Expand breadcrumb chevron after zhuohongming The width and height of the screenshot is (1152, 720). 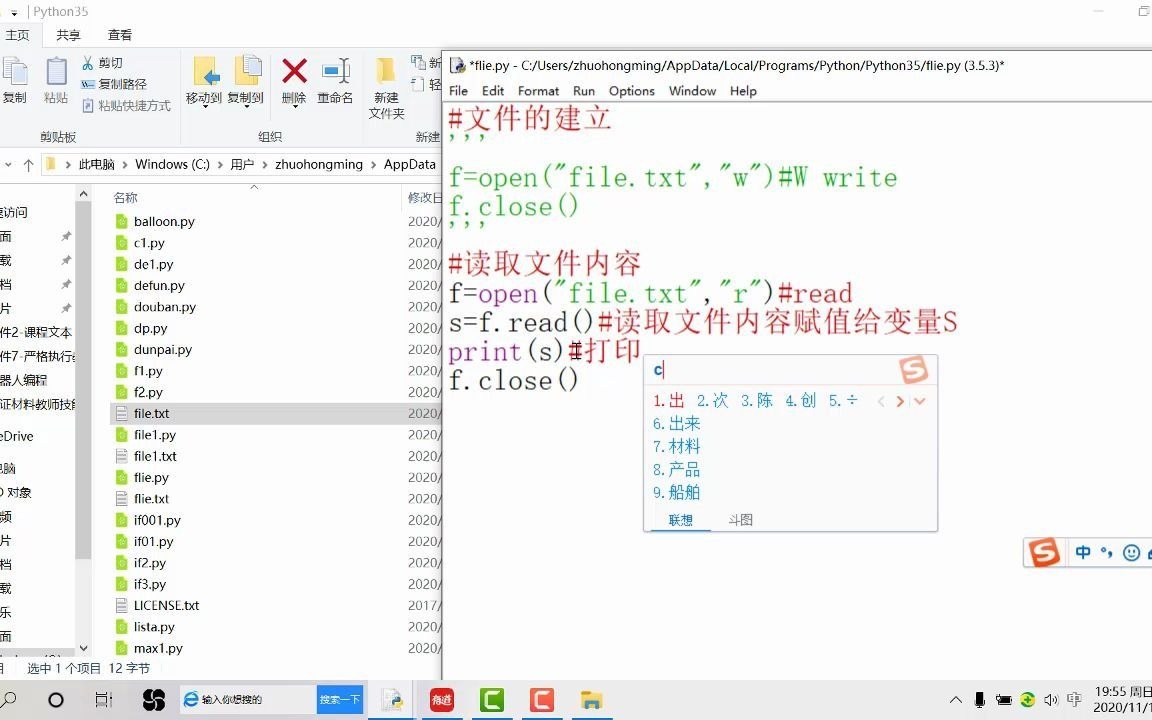pos(373,165)
